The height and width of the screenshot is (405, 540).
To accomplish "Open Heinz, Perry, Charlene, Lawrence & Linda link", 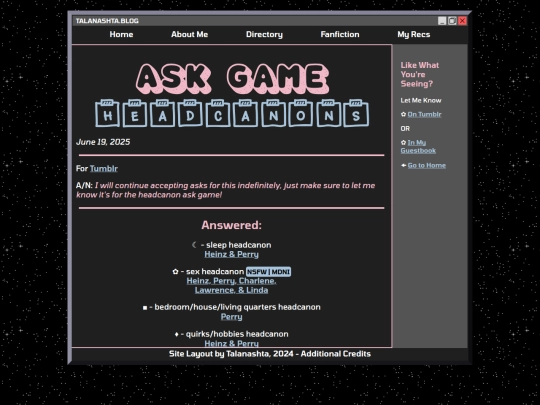I will (x=231, y=285).
